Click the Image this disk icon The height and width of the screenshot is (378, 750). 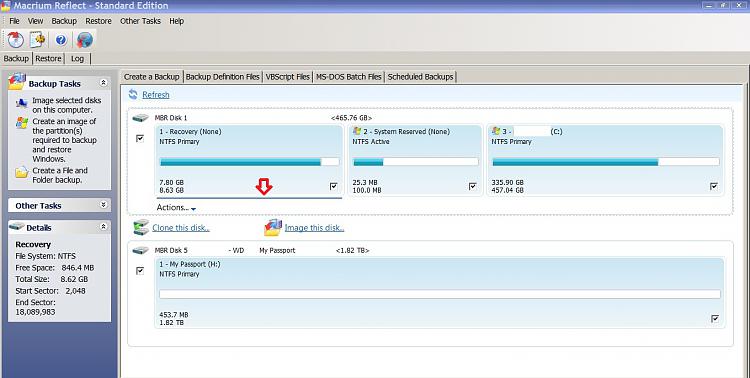coord(273,228)
